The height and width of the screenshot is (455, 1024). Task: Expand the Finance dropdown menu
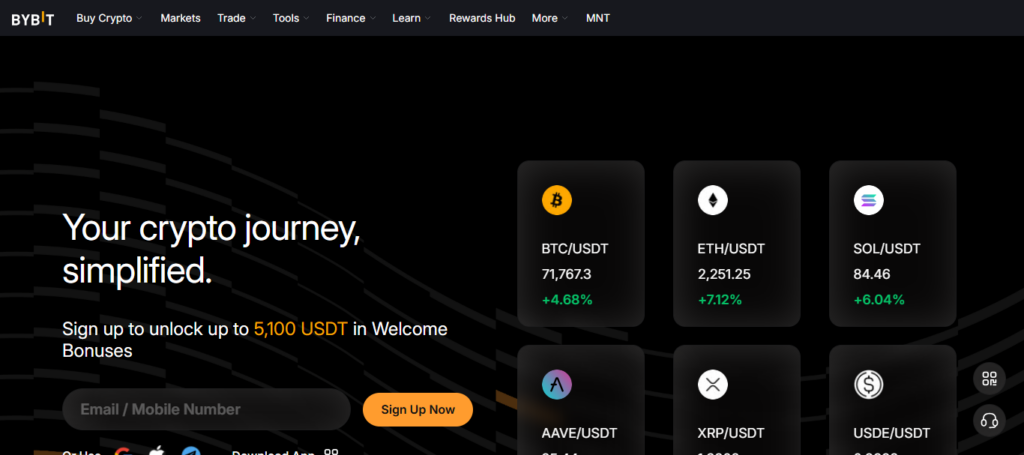click(x=351, y=18)
